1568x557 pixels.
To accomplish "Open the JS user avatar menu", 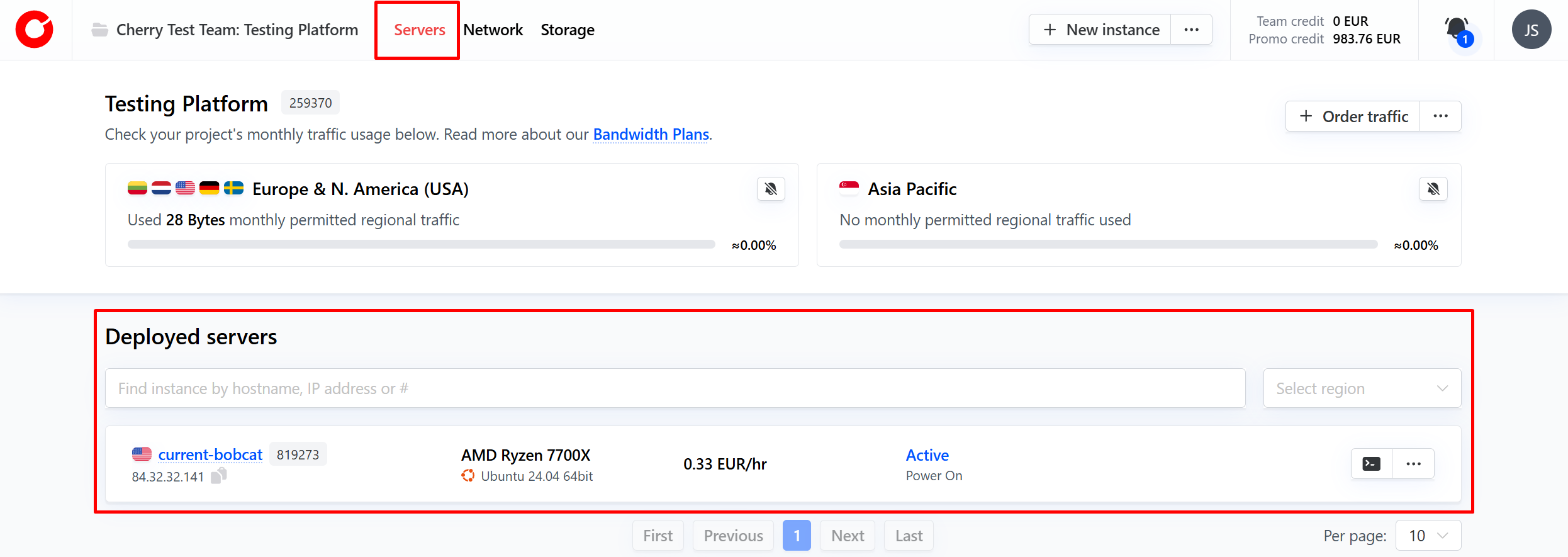I will (x=1531, y=30).
